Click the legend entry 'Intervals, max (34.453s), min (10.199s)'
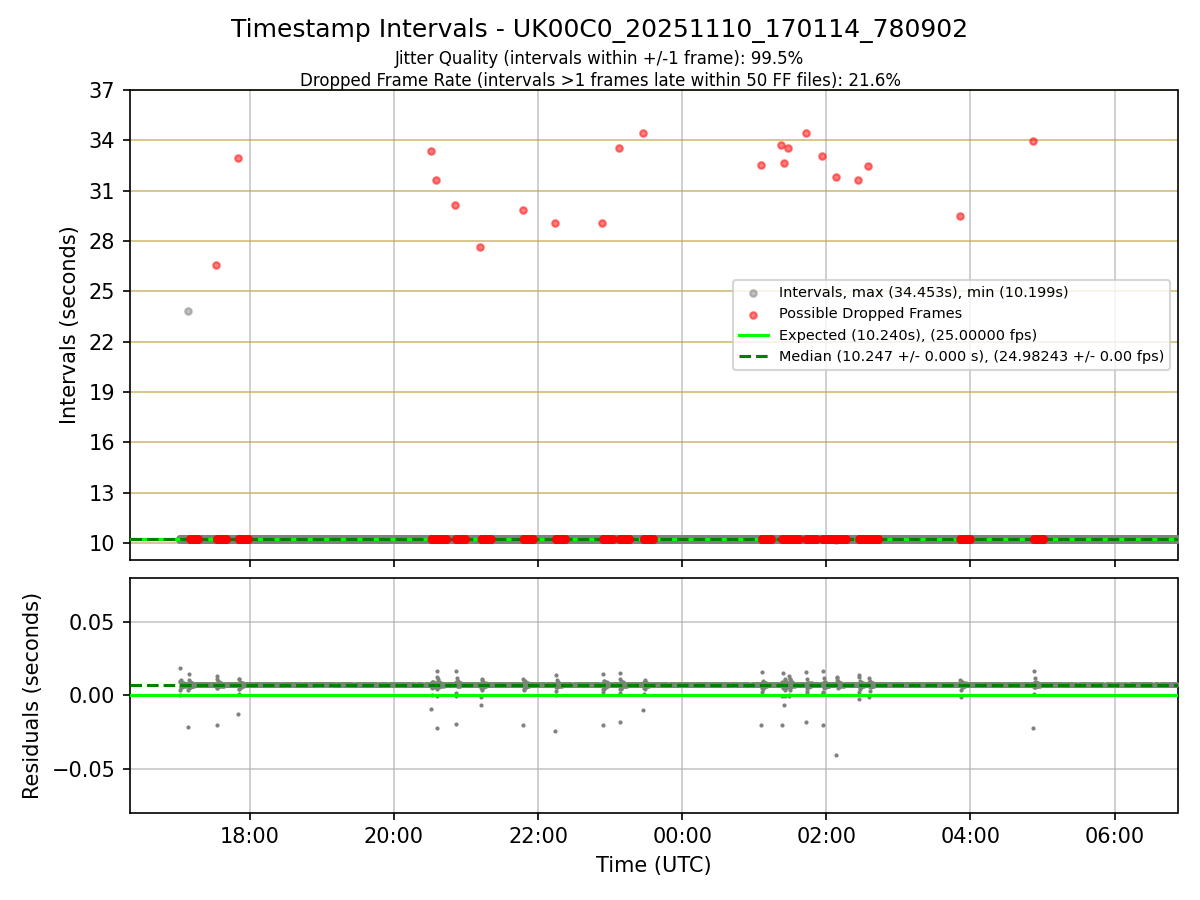 [x=923, y=292]
